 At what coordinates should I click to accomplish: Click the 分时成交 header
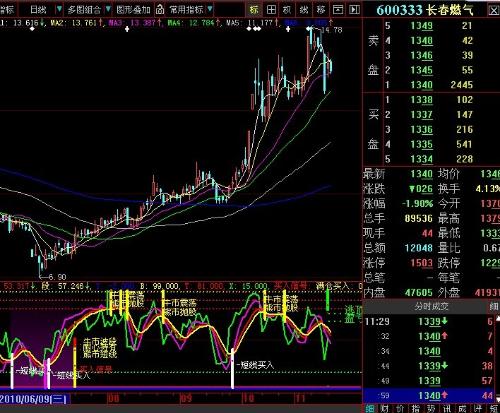coord(431,306)
